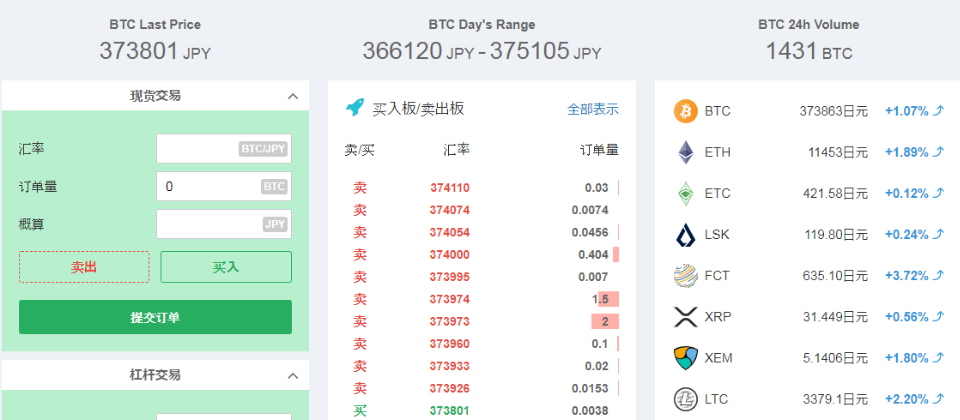Select sell order at 373933
Image resolution: width=960 pixels, height=420 pixels.
click(482, 366)
